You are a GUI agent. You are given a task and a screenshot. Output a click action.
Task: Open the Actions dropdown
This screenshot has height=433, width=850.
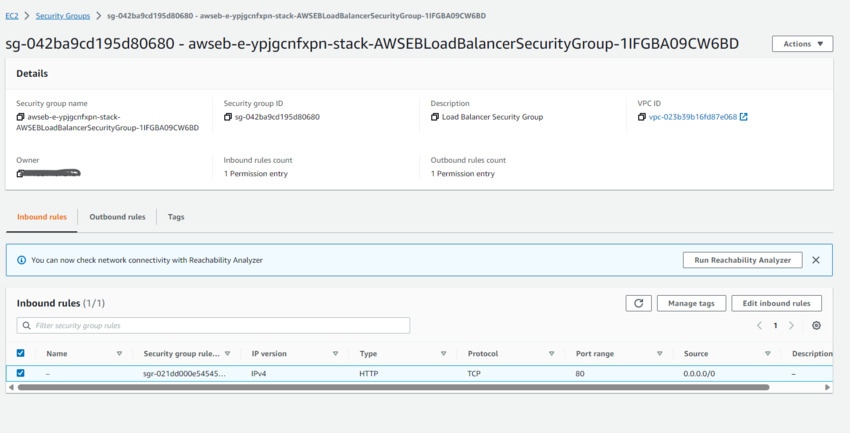click(802, 44)
